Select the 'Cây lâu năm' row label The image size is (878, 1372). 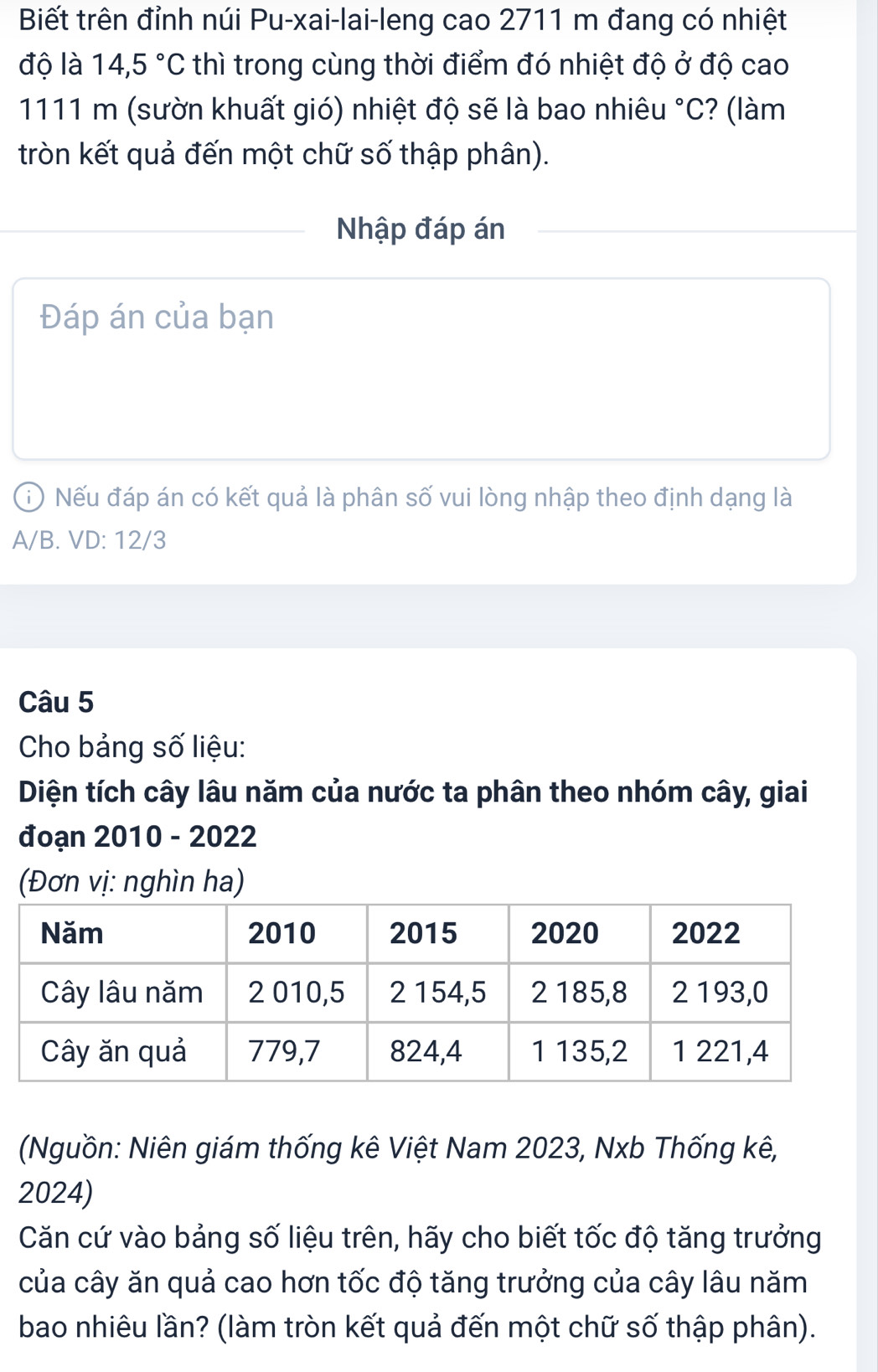[x=122, y=993]
